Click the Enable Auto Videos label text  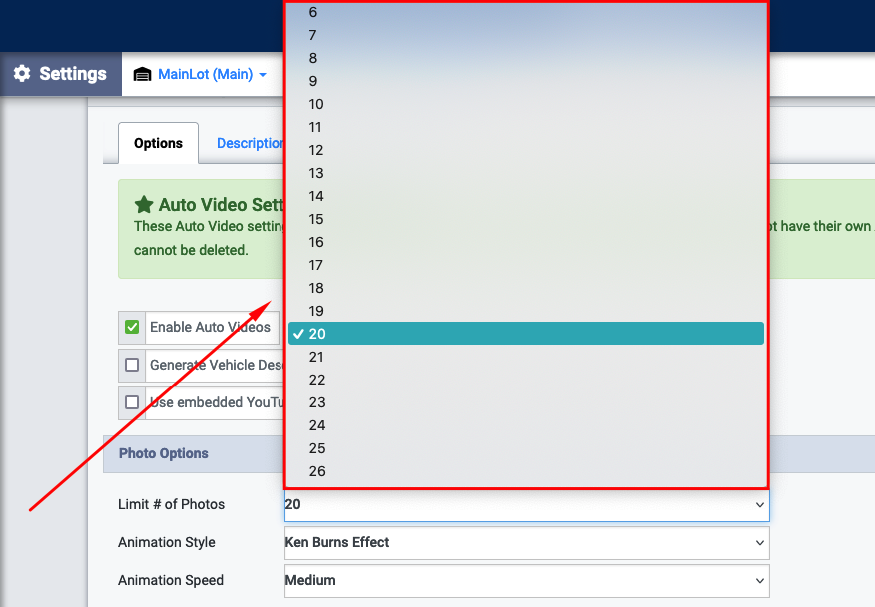pos(210,327)
